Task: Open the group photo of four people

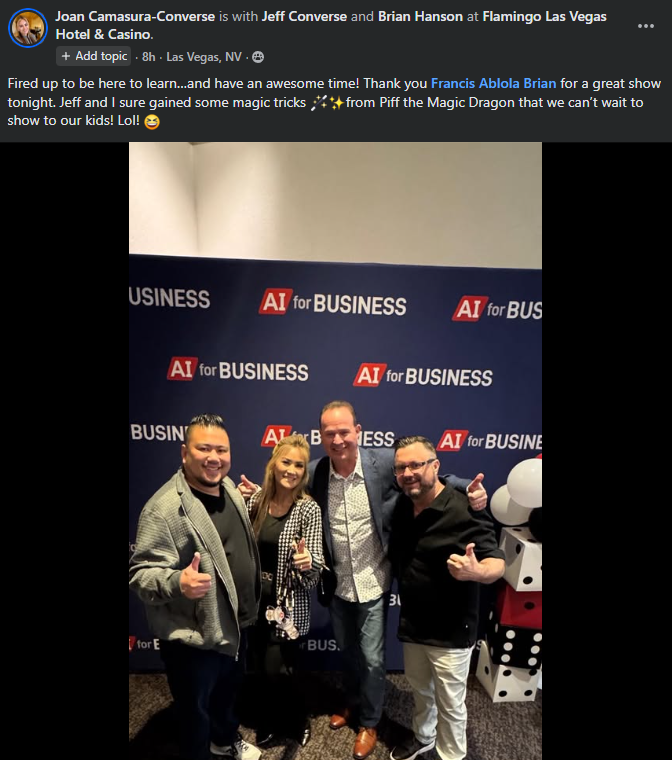Action: 336,451
